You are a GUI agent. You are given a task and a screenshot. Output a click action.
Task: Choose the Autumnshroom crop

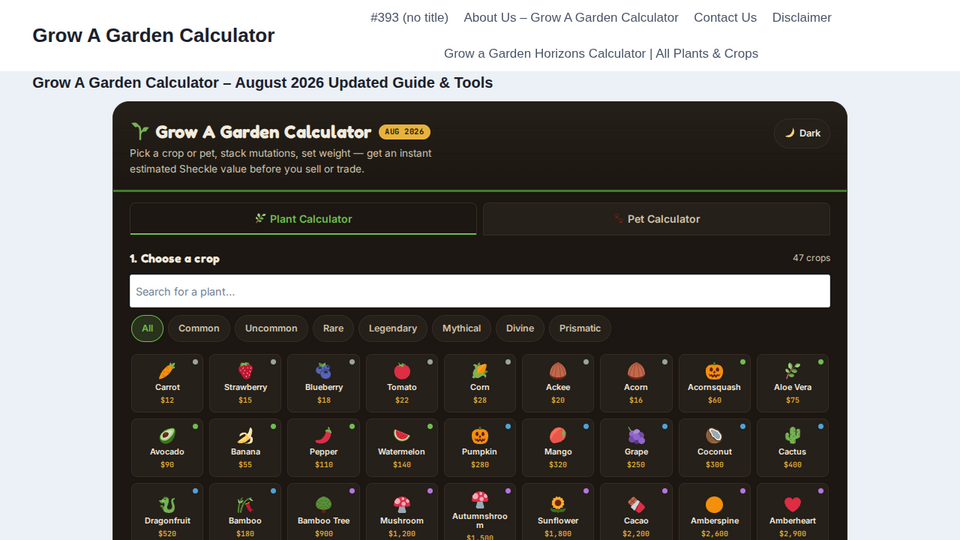[x=480, y=513]
